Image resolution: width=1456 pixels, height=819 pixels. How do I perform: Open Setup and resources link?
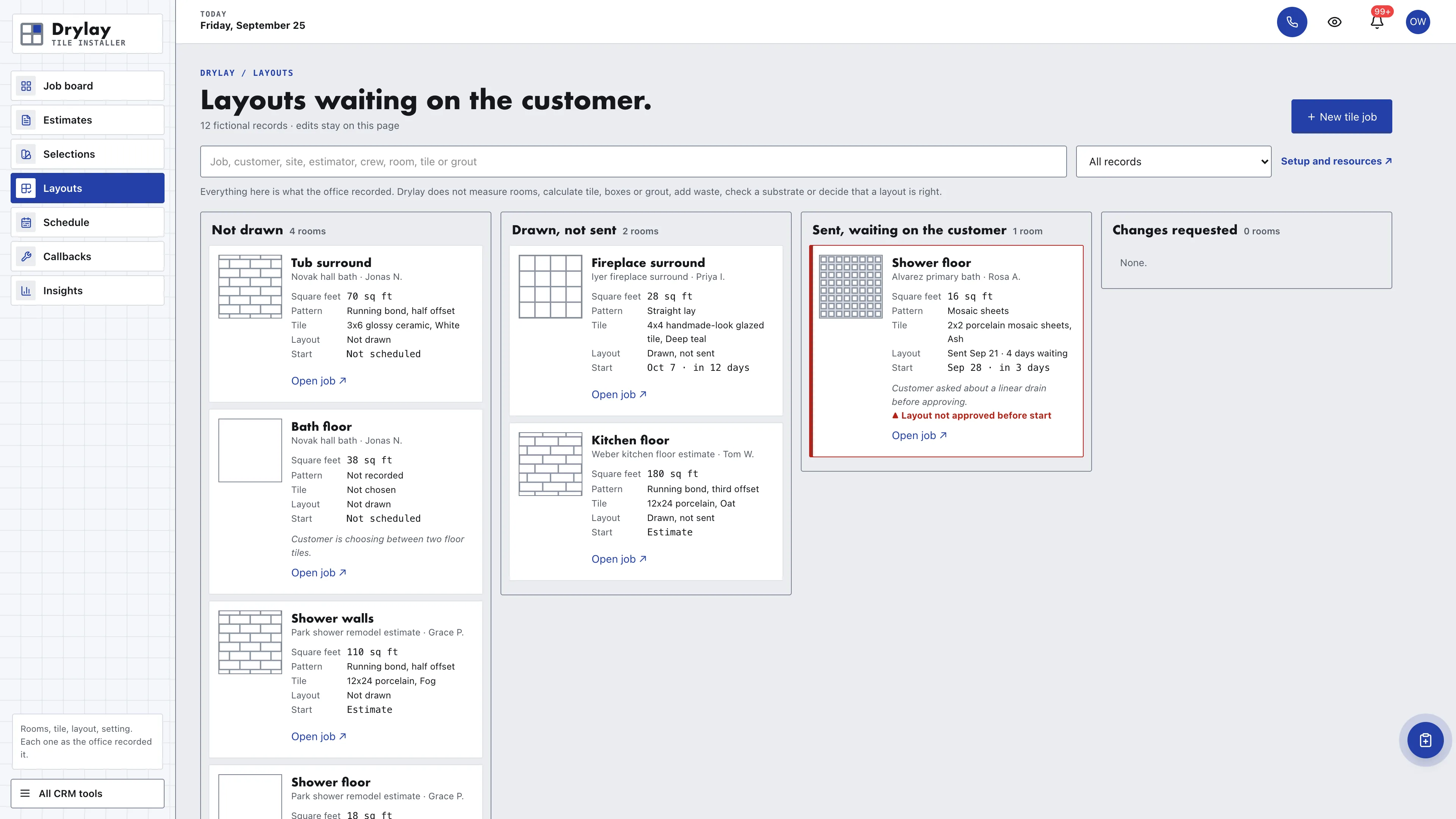coord(1336,161)
